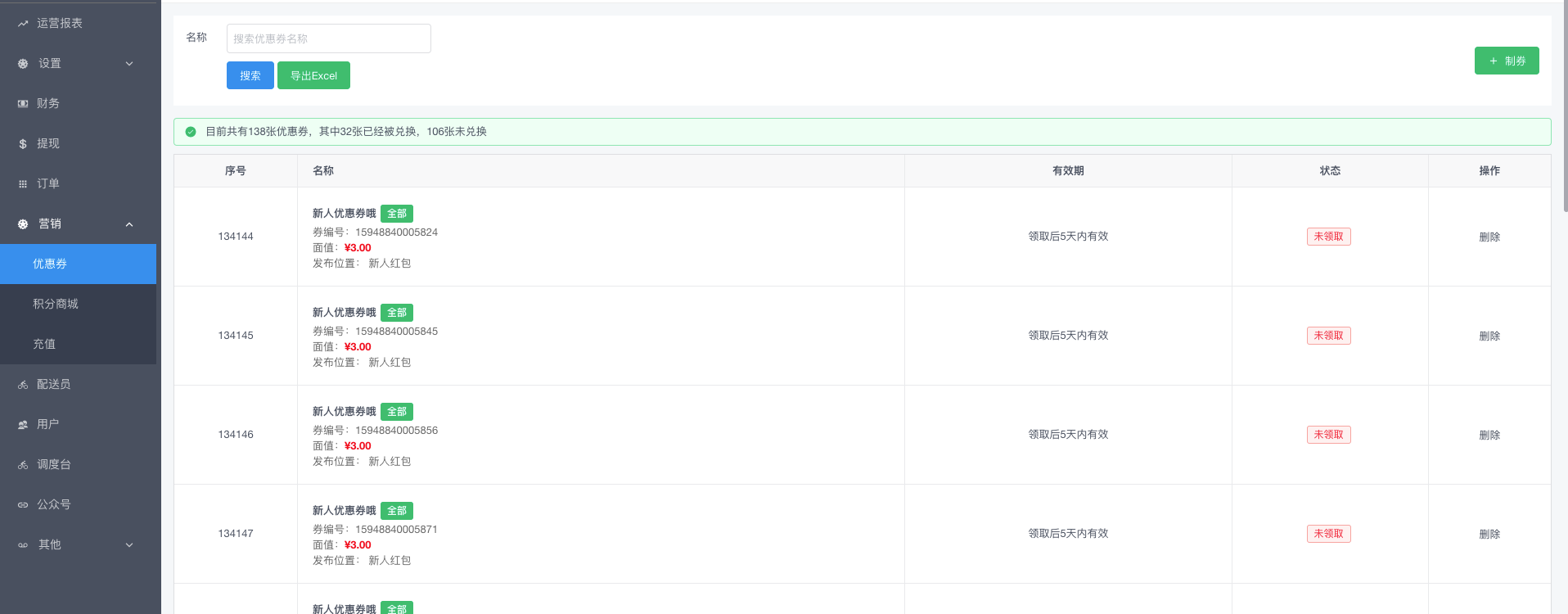Click the blue 搜索 button
The height and width of the screenshot is (614, 1568).
tap(250, 75)
